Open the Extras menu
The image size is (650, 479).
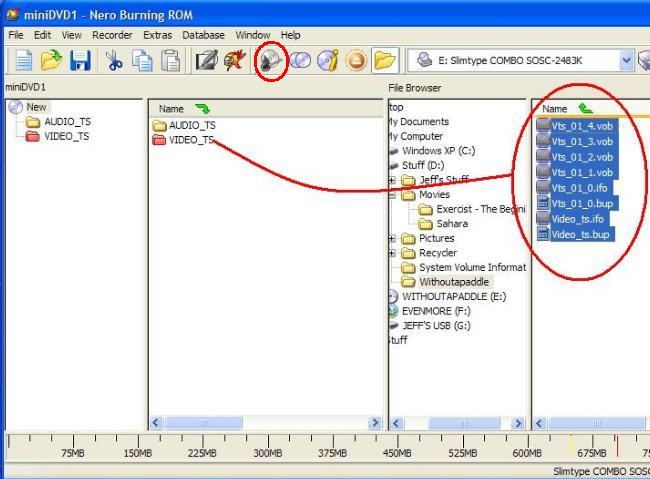click(x=157, y=35)
